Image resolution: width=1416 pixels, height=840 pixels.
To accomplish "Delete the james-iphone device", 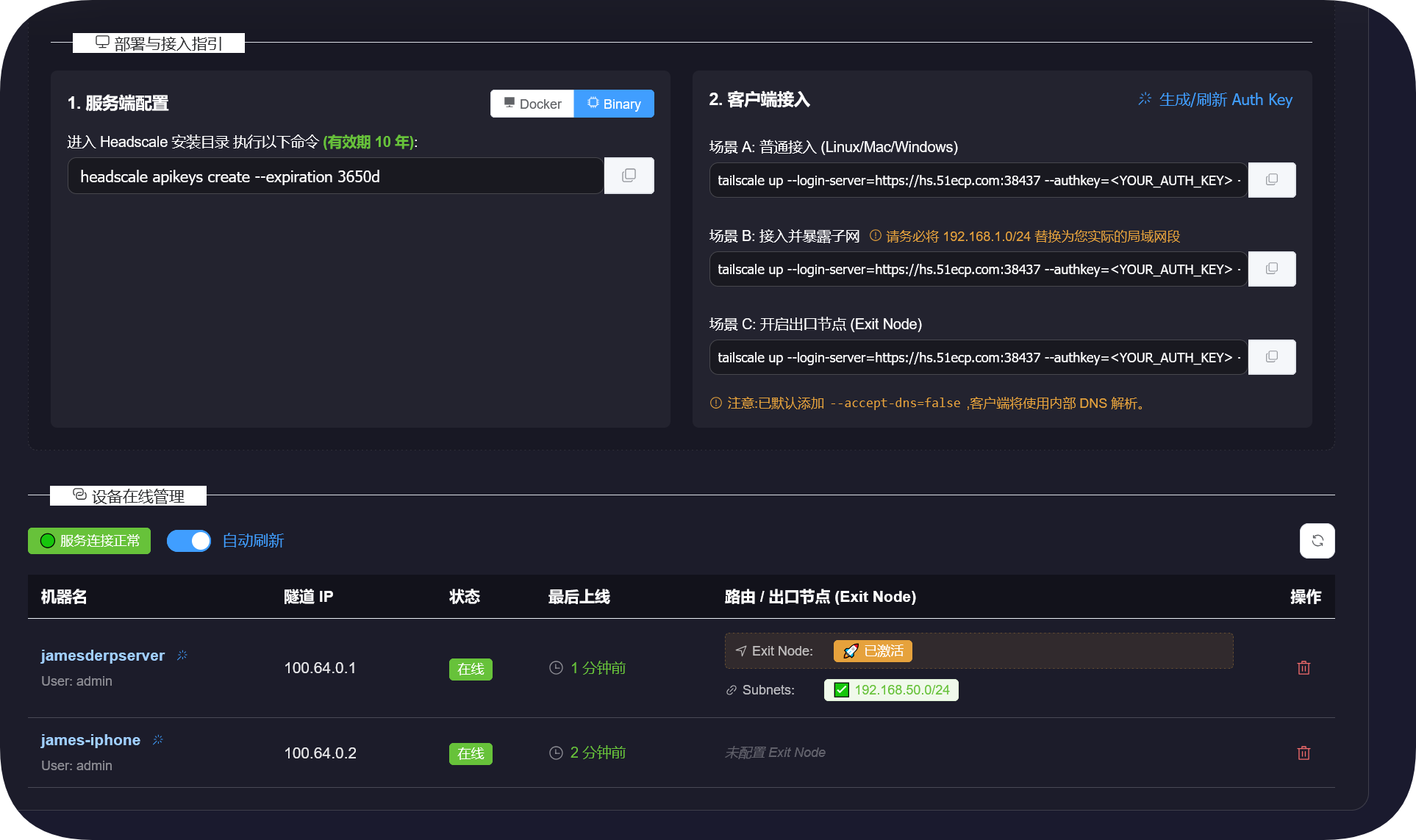I will [x=1304, y=753].
